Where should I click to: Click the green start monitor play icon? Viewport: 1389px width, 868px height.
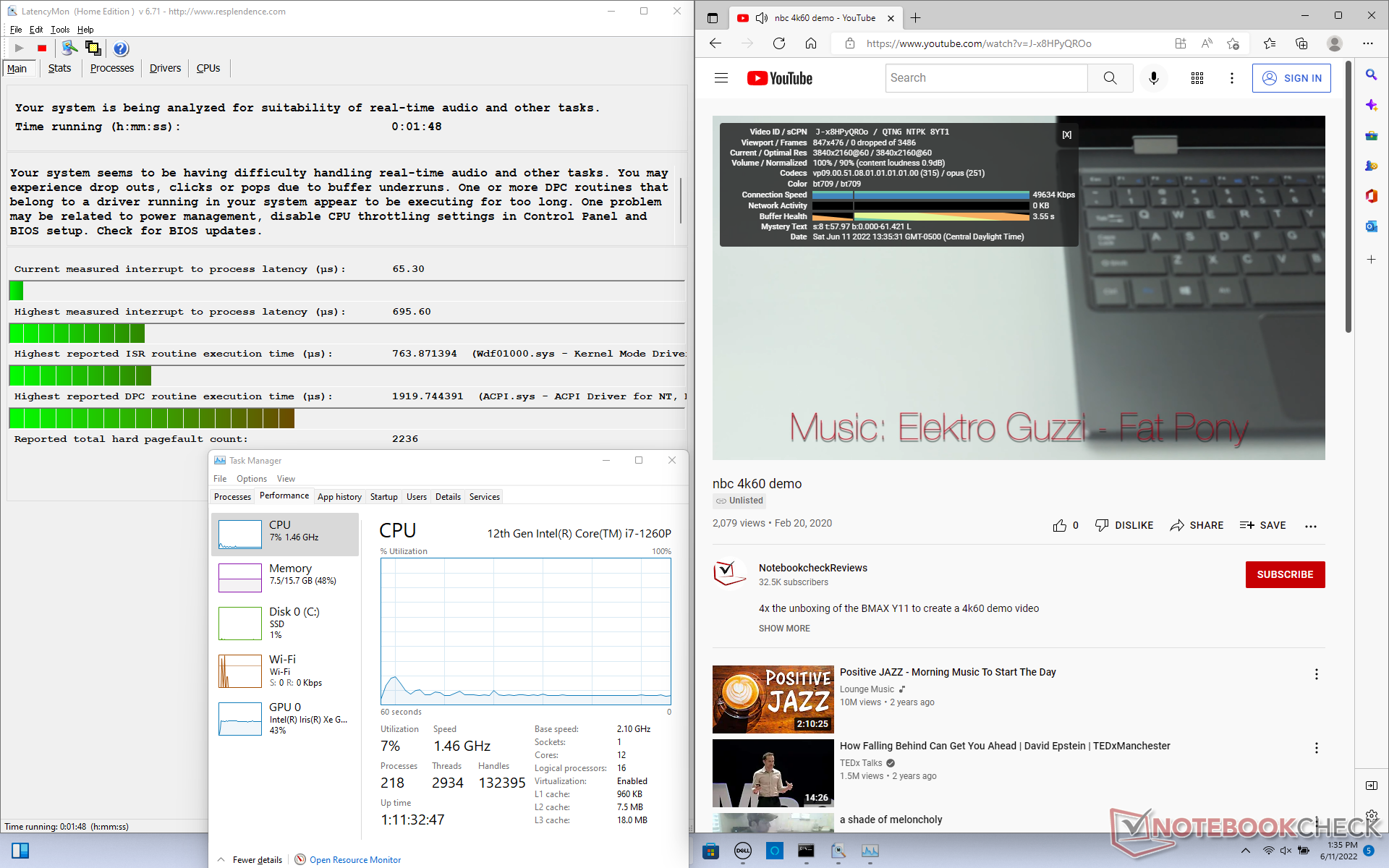point(20,48)
